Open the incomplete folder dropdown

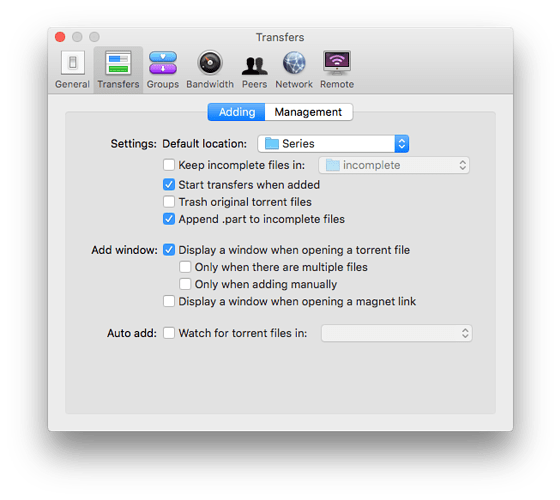click(394, 165)
